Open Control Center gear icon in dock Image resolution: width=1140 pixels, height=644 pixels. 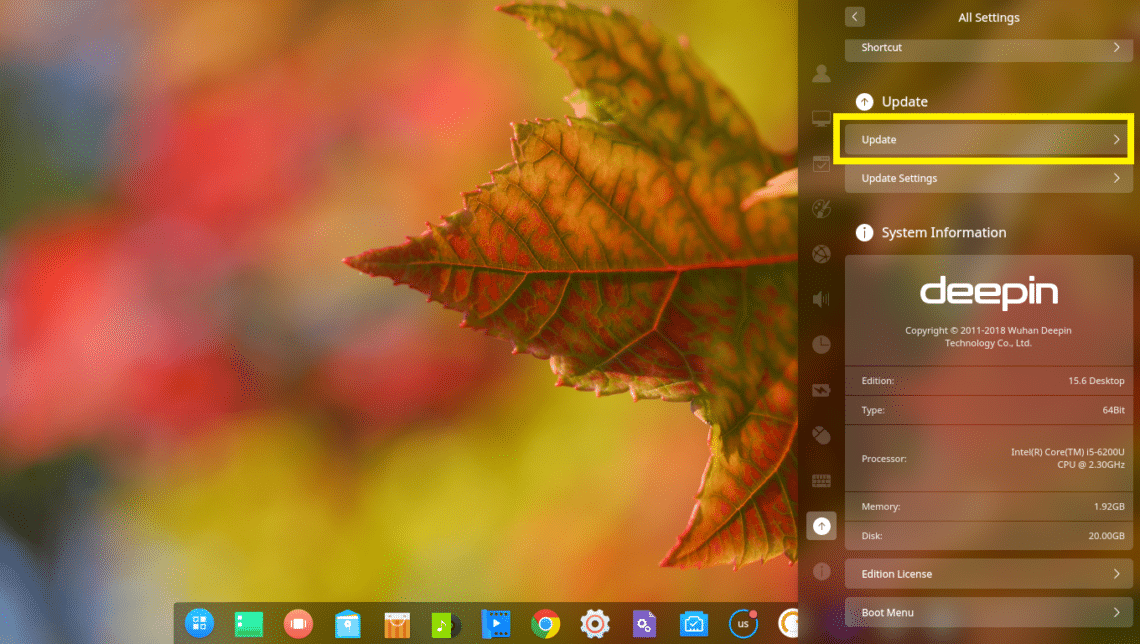click(595, 624)
